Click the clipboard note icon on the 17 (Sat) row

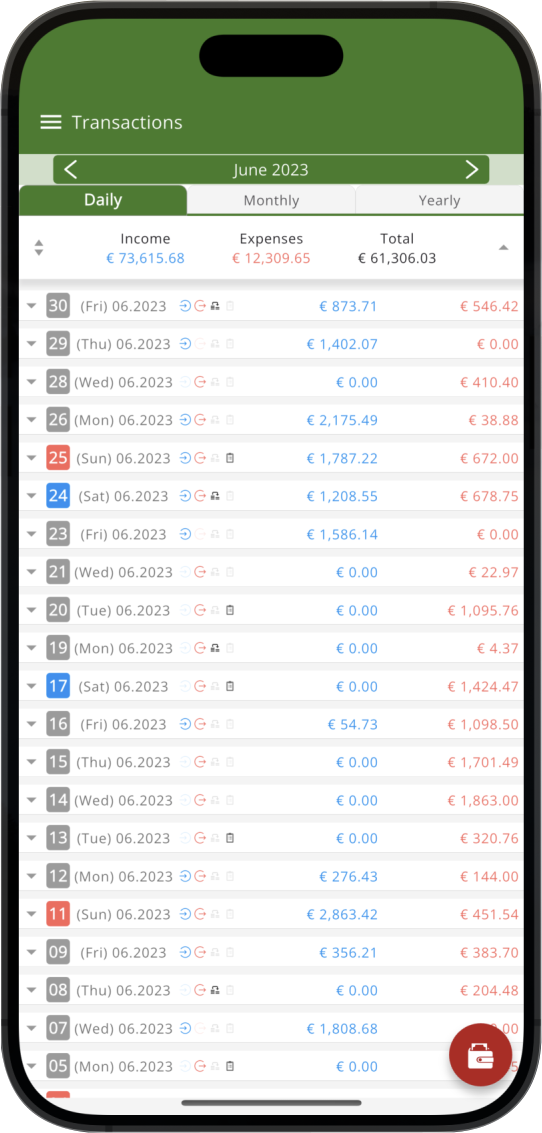(230, 686)
